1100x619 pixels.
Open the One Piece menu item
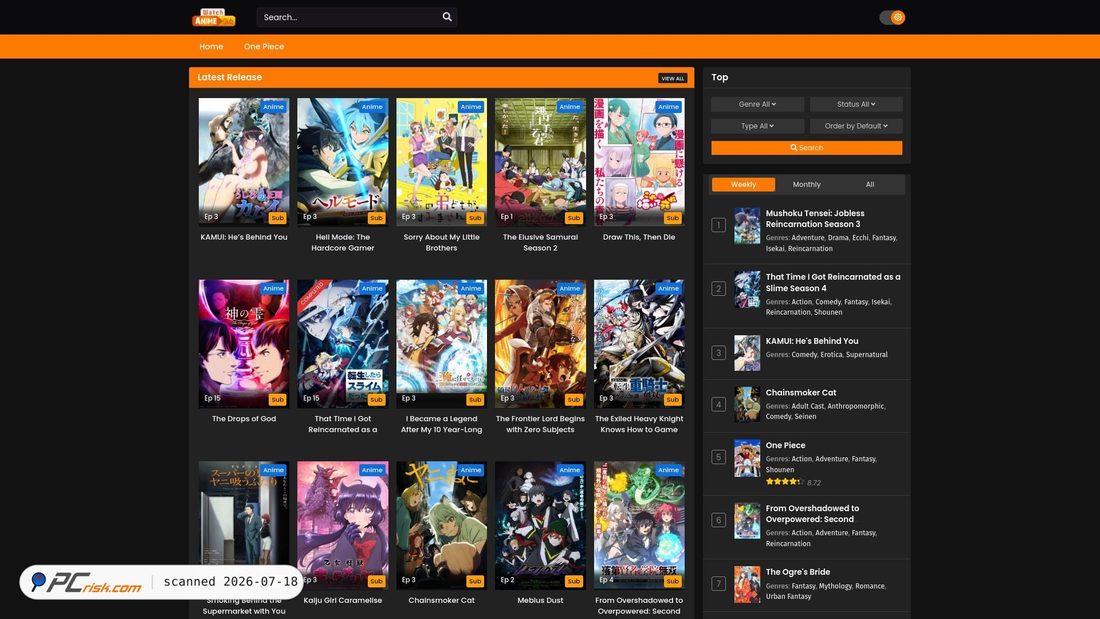click(x=264, y=46)
